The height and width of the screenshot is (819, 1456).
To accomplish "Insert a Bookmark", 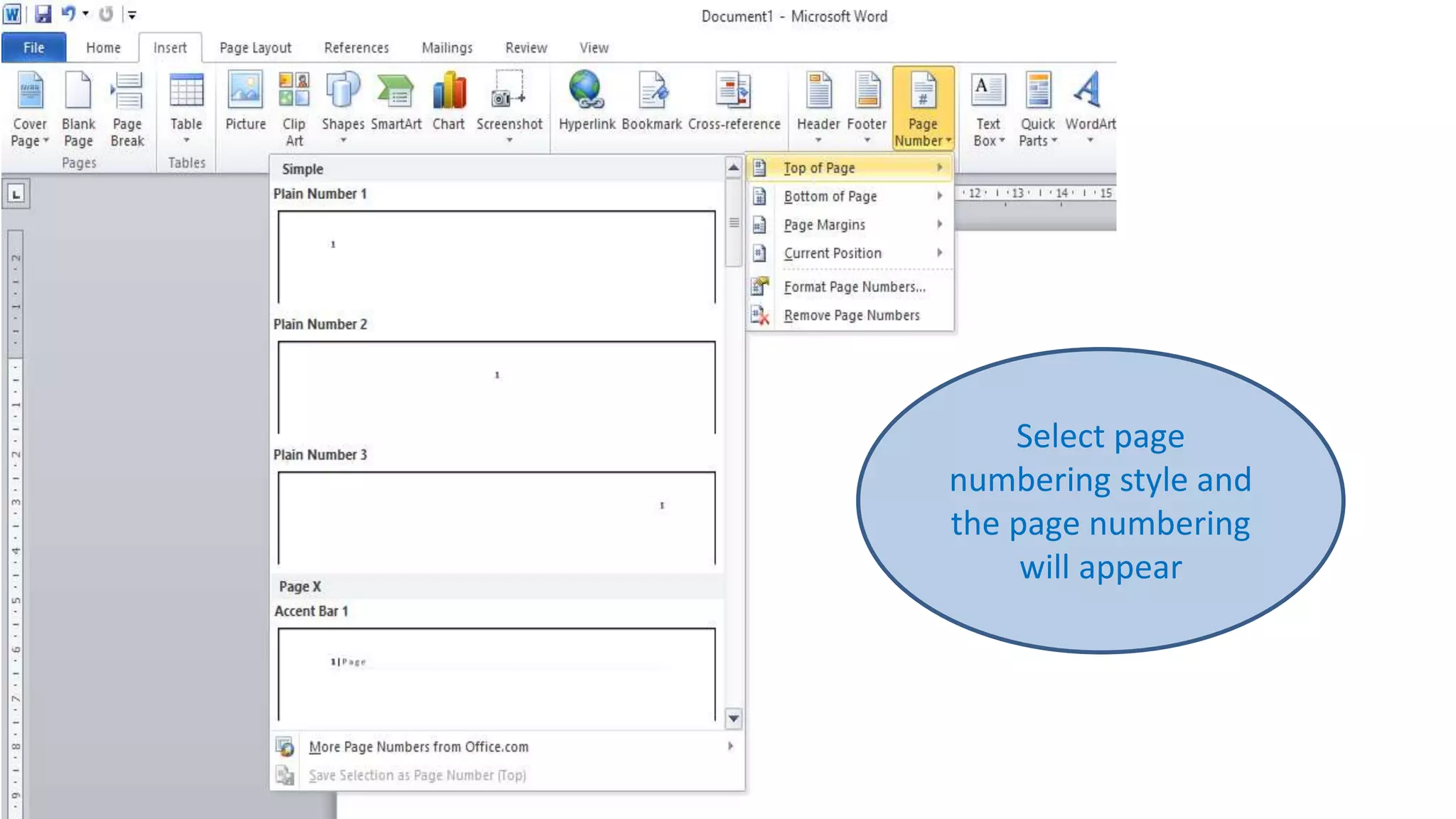I will [652, 101].
